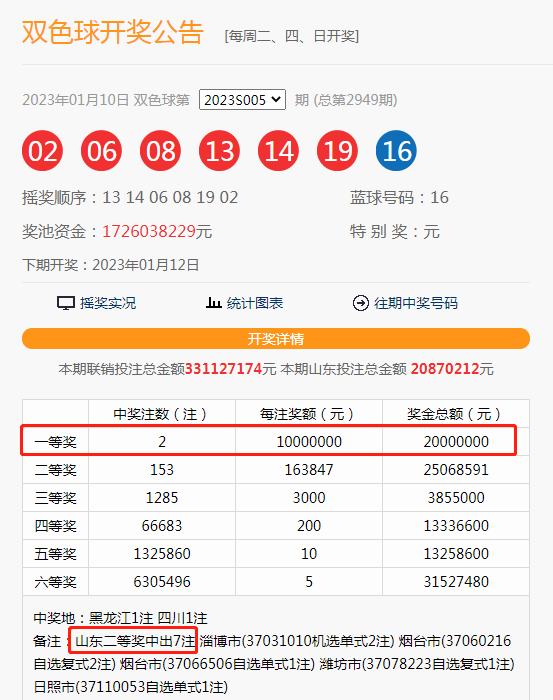Image resolution: width=553 pixels, height=700 pixels.
Task: Click fourth prize total 13336600
Action: [x=456, y=526]
